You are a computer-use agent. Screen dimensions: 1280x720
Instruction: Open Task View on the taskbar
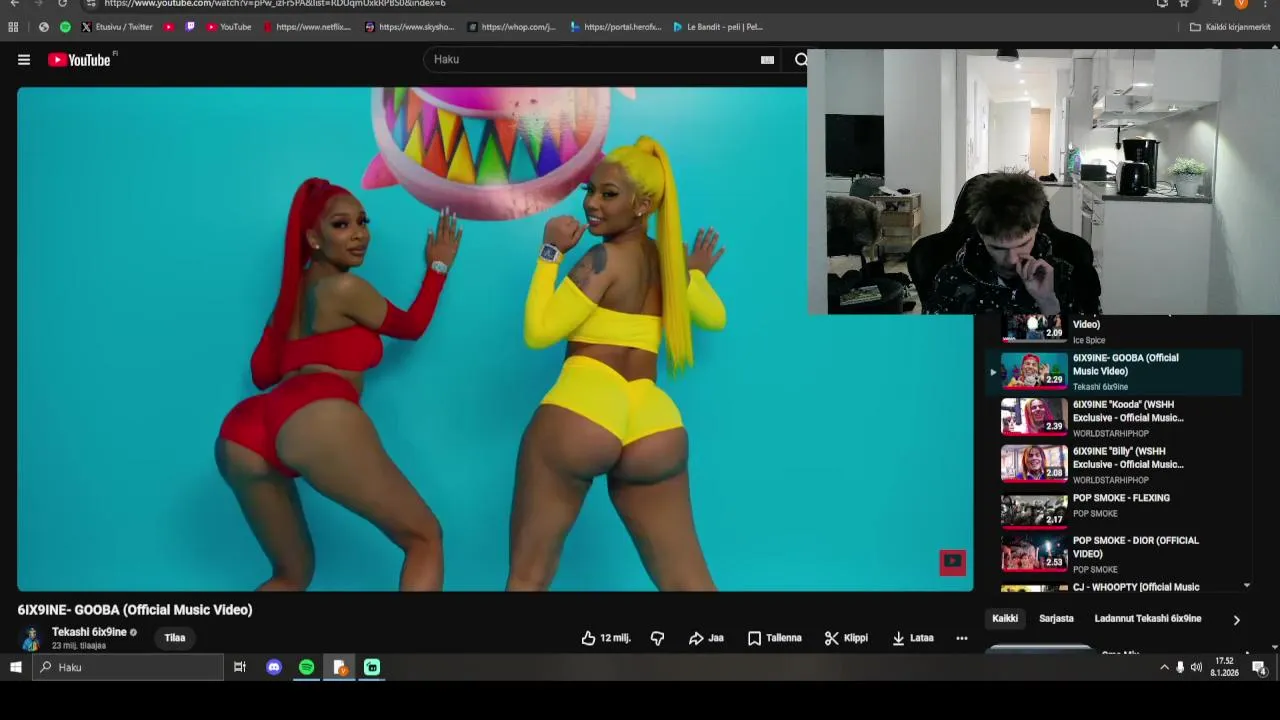(x=240, y=667)
